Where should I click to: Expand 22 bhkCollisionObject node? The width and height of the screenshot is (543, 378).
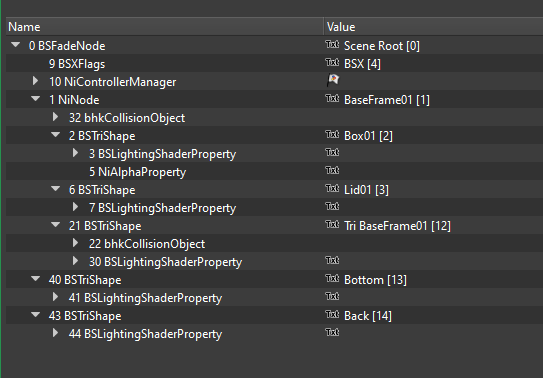75,243
